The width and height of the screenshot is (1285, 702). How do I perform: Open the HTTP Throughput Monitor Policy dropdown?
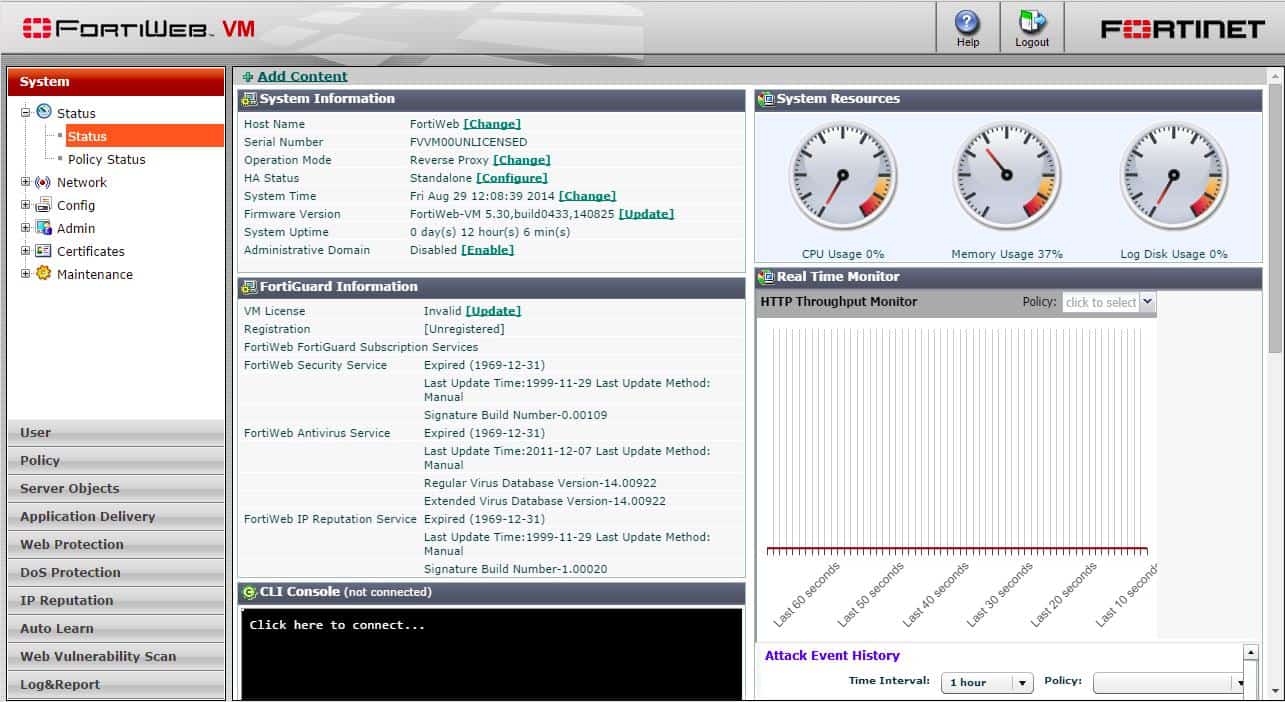point(1108,302)
